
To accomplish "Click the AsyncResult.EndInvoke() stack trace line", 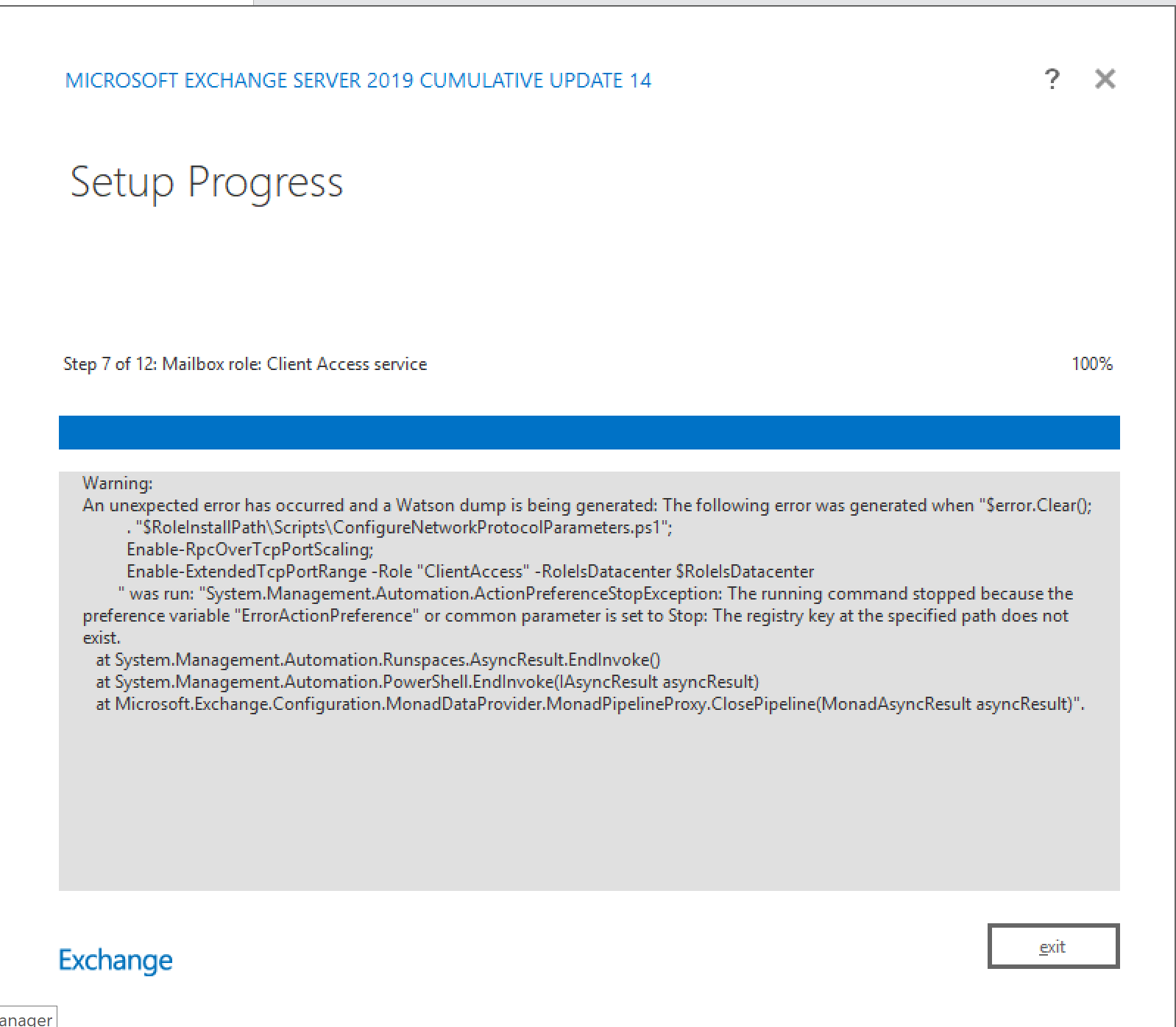I will (x=378, y=660).
